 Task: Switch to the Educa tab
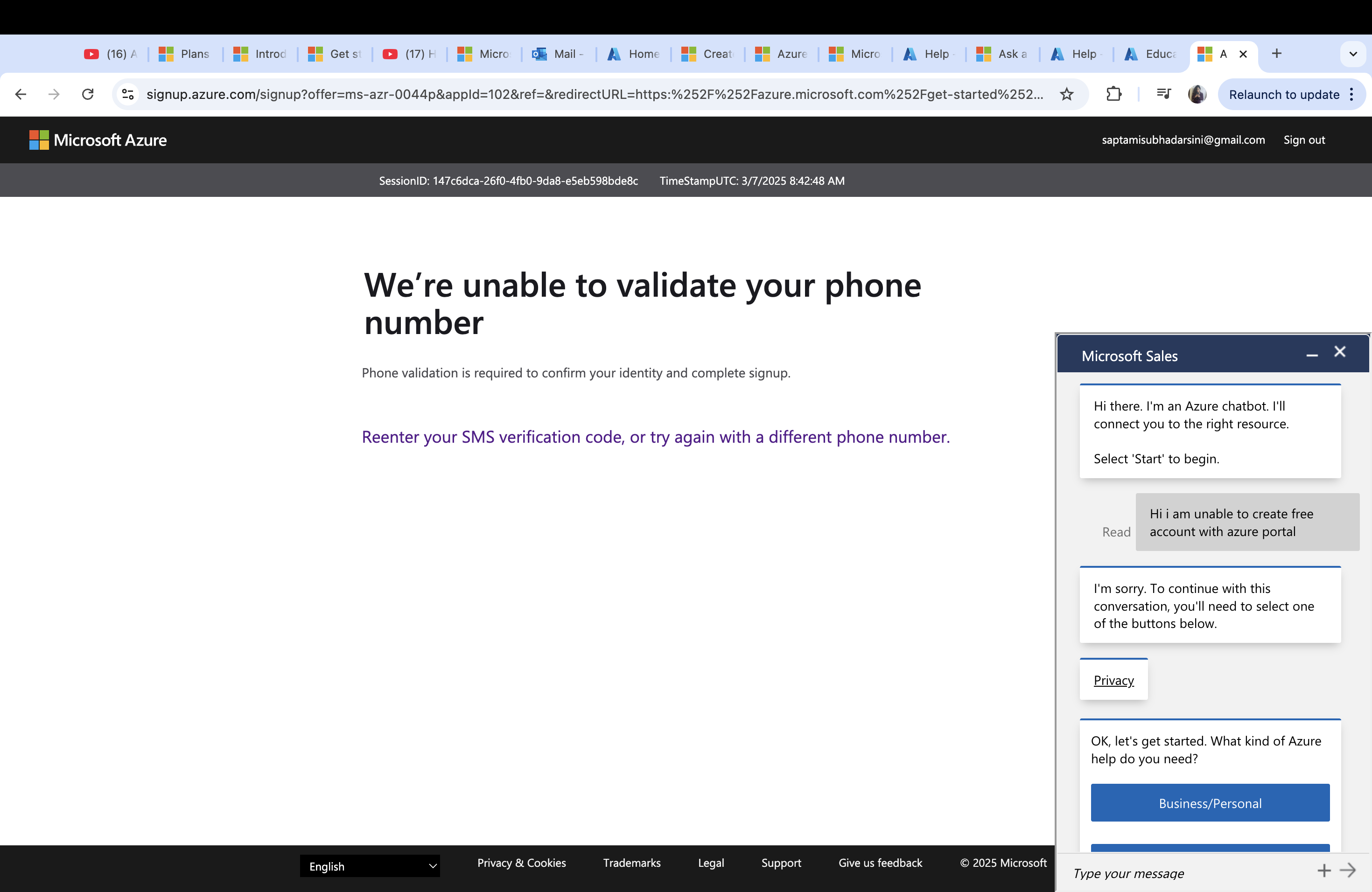(1151, 54)
